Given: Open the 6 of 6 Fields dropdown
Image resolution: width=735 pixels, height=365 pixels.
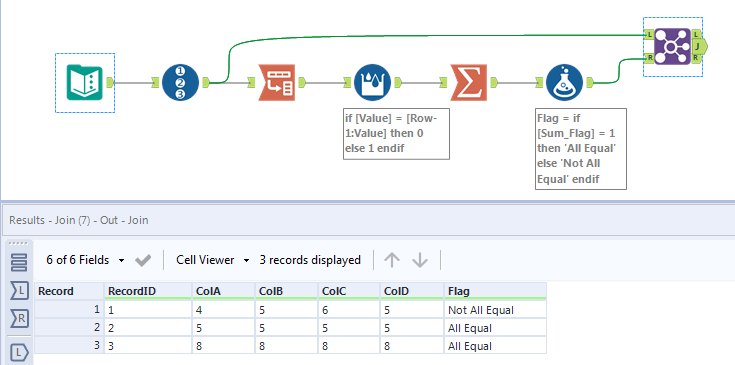Looking at the screenshot, I should [85, 260].
